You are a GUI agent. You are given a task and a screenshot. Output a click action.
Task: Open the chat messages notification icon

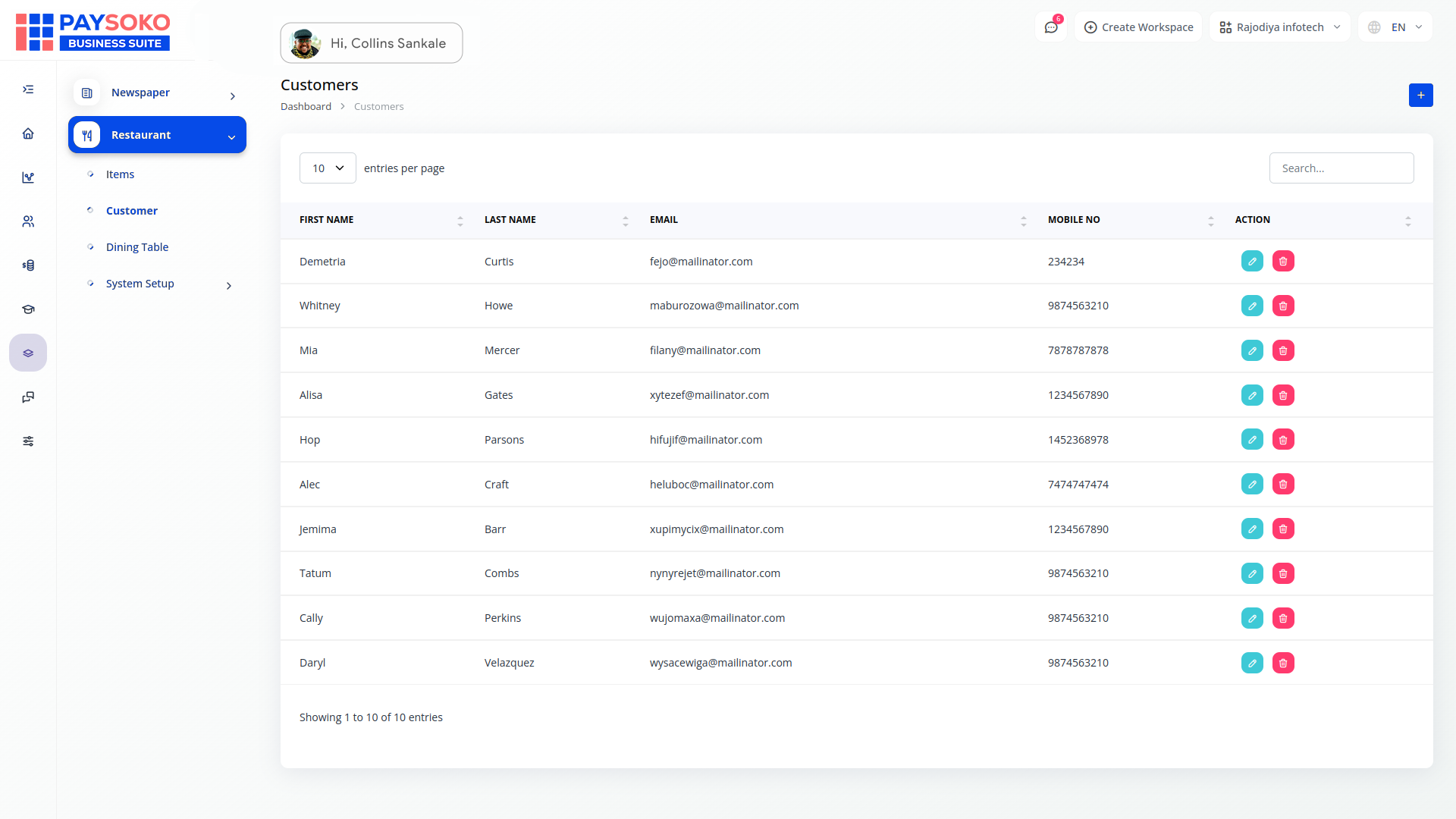click(x=1051, y=27)
